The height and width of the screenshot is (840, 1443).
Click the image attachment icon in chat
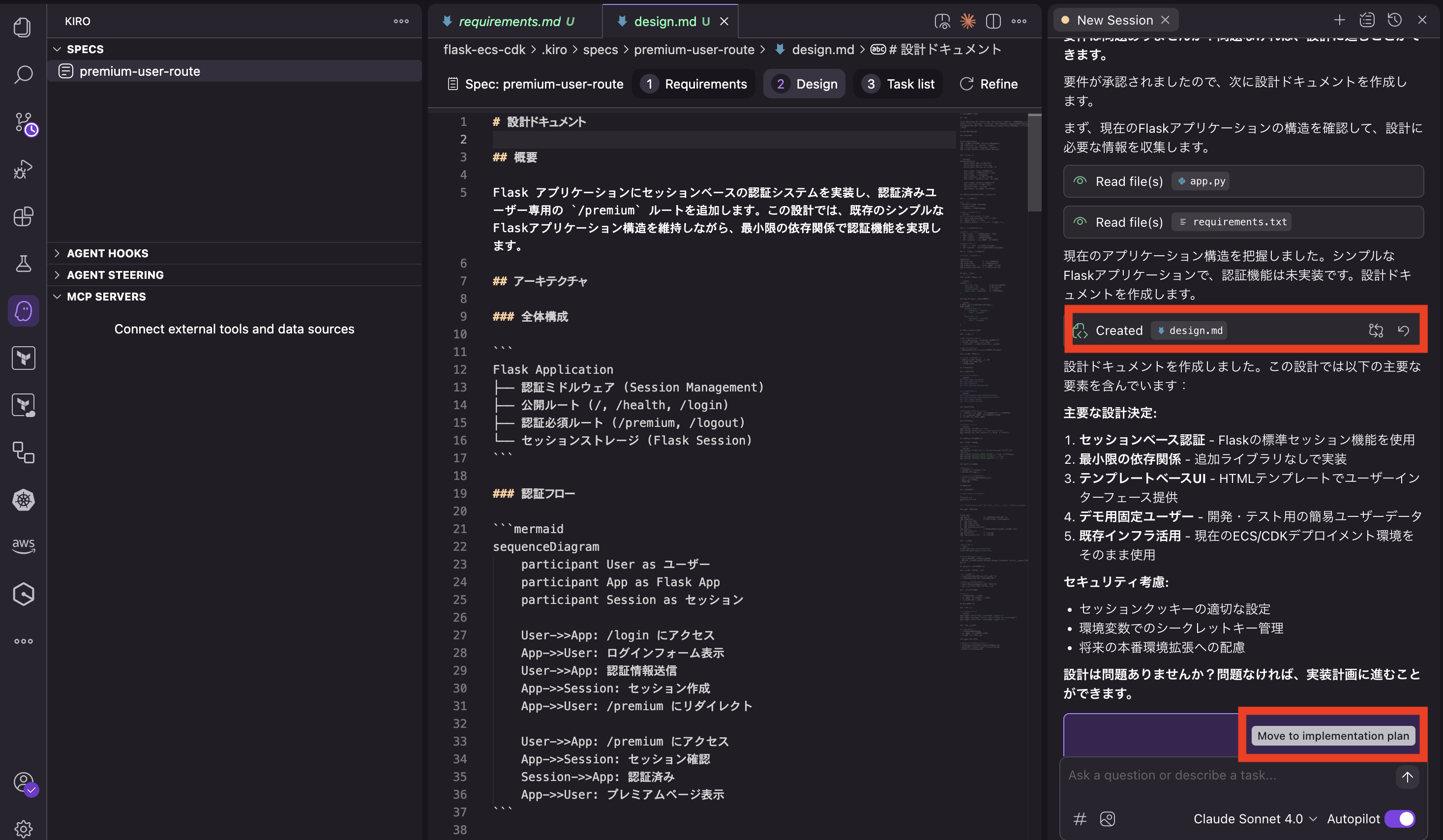click(x=1108, y=819)
